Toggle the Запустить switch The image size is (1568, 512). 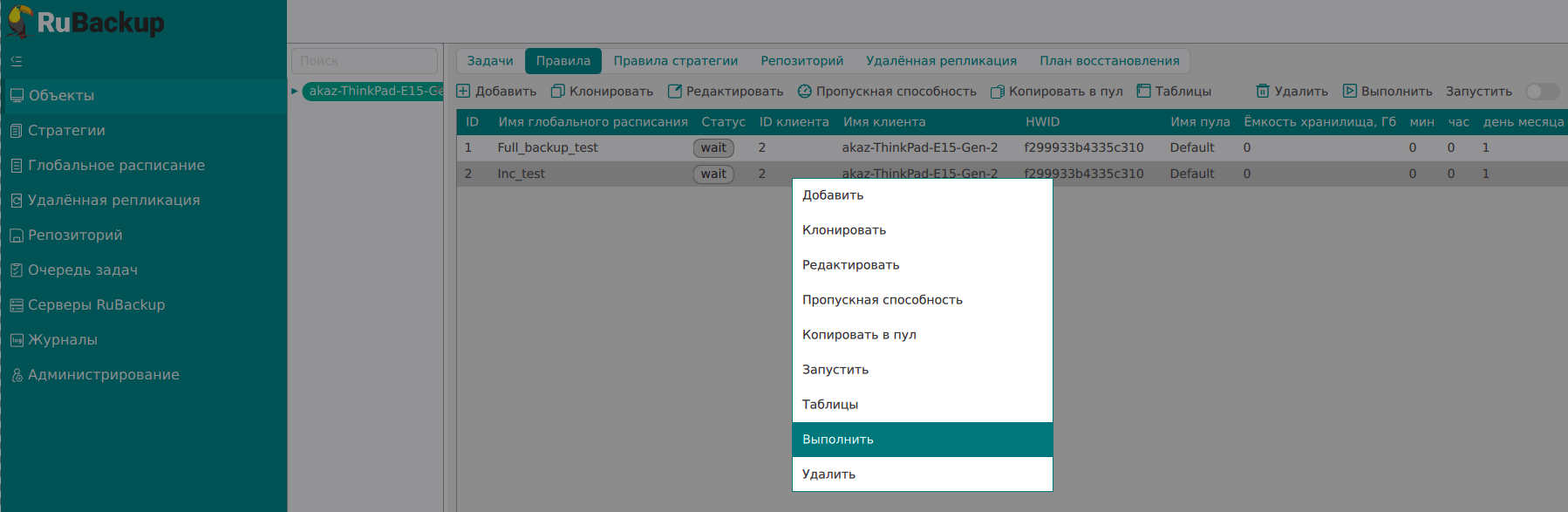click(x=1541, y=92)
